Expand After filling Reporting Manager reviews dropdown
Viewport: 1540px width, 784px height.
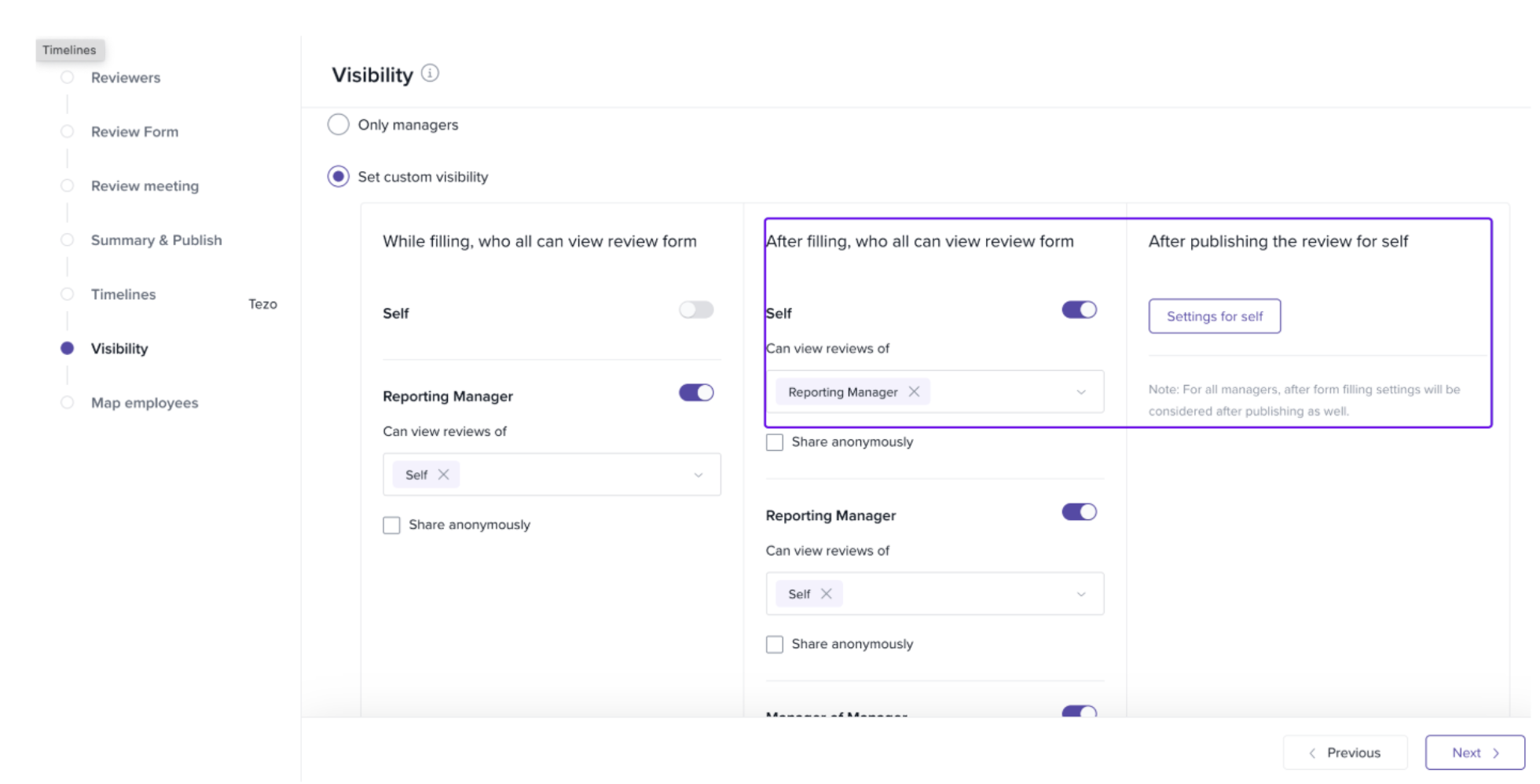1081,595
